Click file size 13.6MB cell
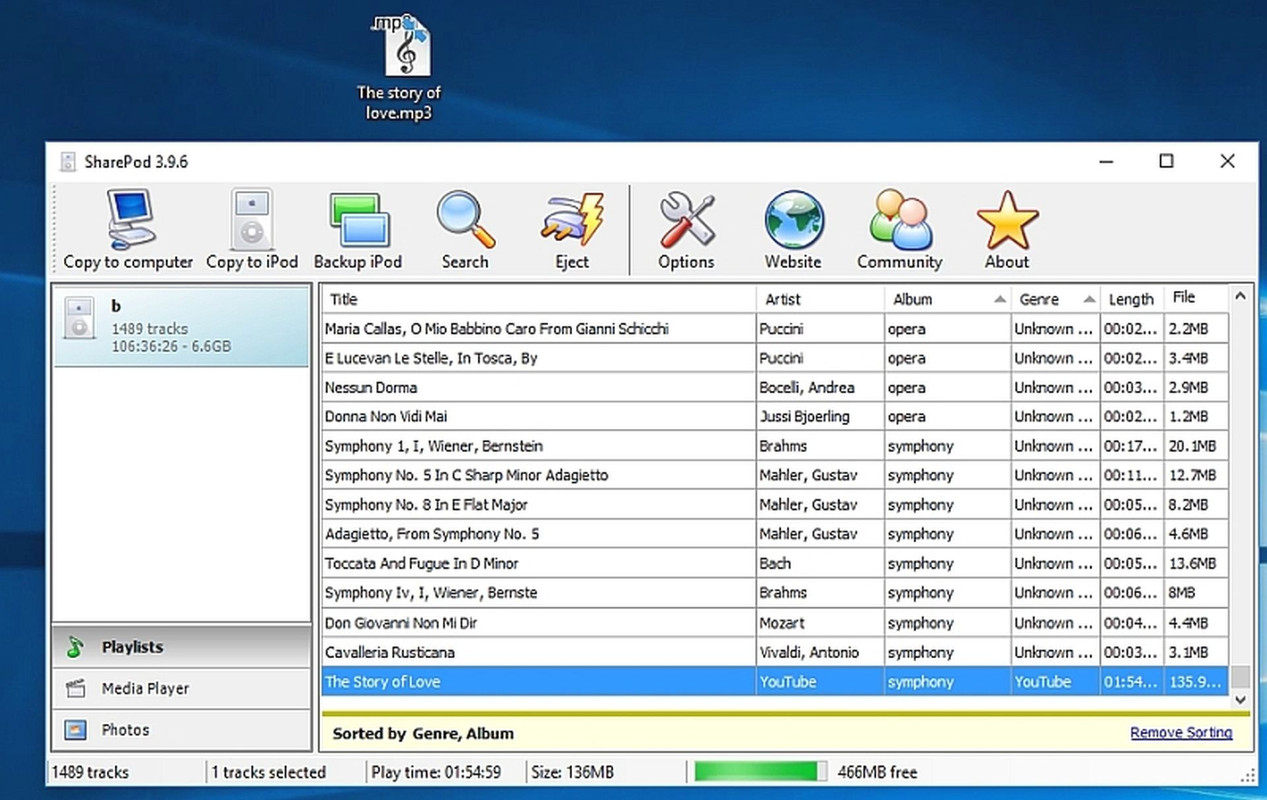Viewport: 1267px width, 800px height. click(1196, 564)
